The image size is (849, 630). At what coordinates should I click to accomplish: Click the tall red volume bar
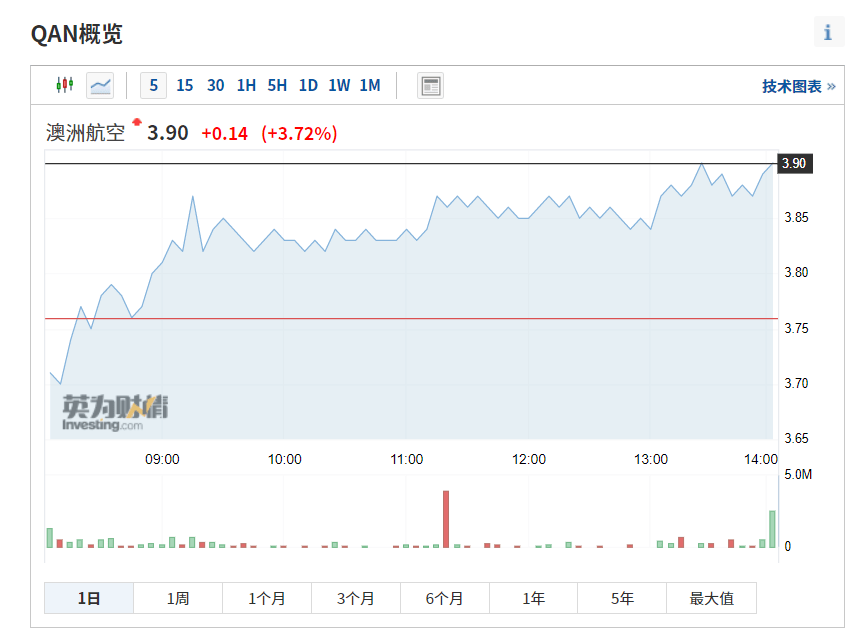[446, 519]
